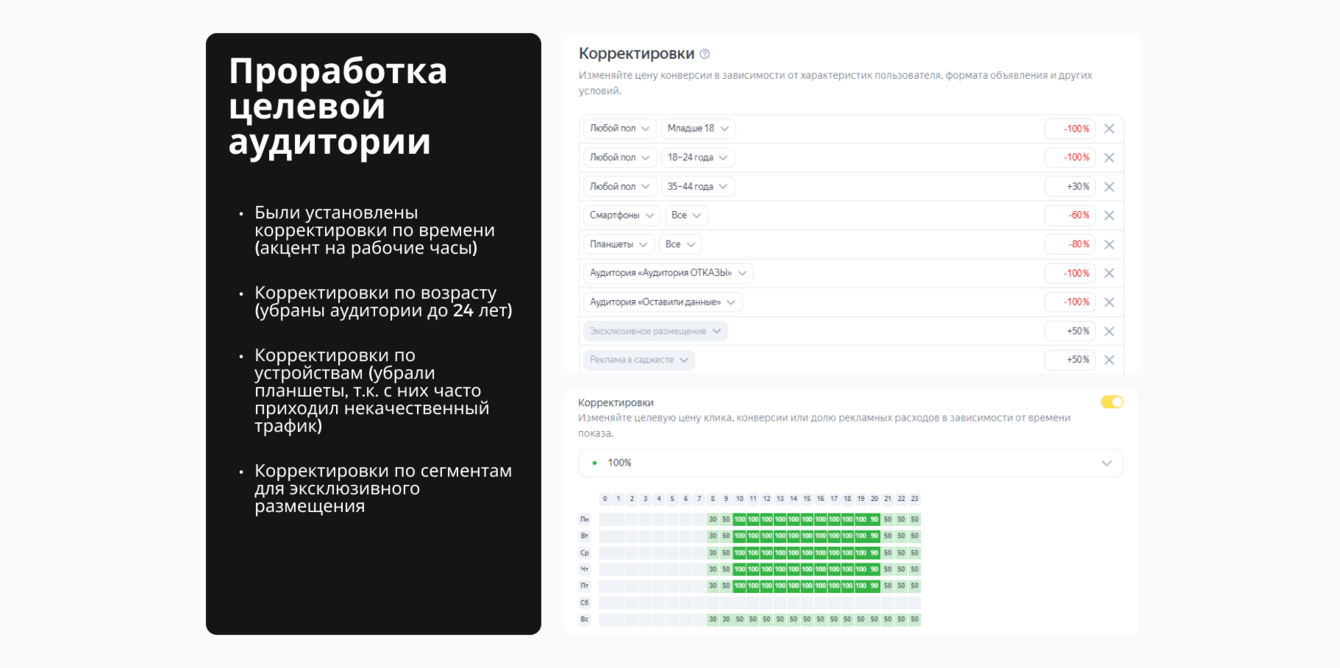This screenshot has width=1340, height=668.
Task: Click Friday's 100 cell at hour 19
Action: tap(861, 586)
